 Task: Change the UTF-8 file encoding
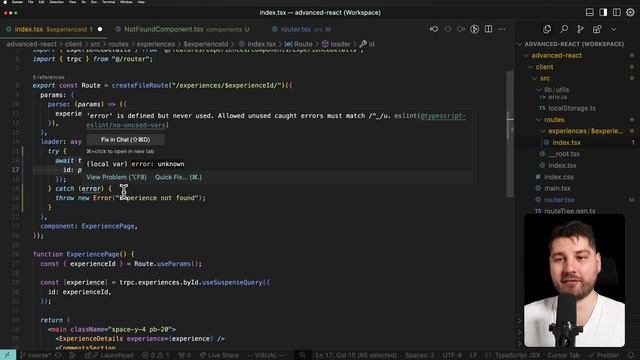452,355
